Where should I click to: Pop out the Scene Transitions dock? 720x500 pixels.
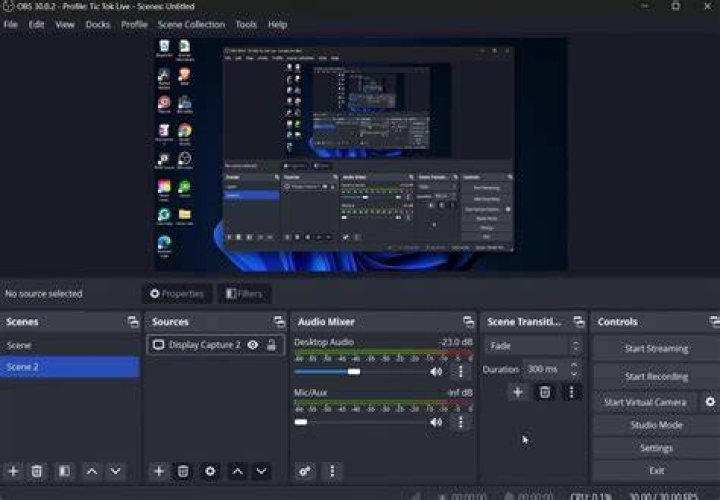(579, 322)
